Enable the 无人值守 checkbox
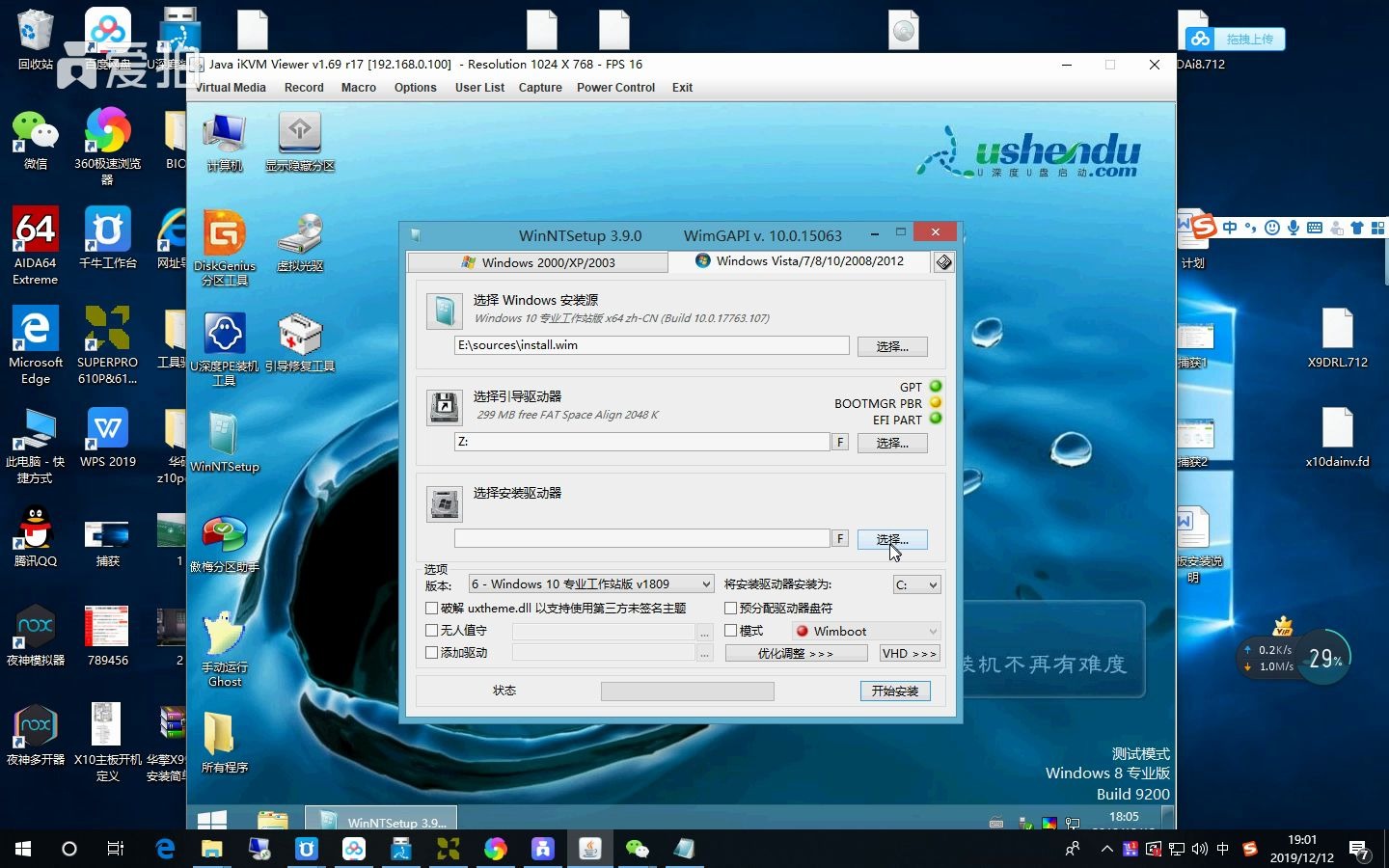This screenshot has width=1389, height=868. pos(431,631)
